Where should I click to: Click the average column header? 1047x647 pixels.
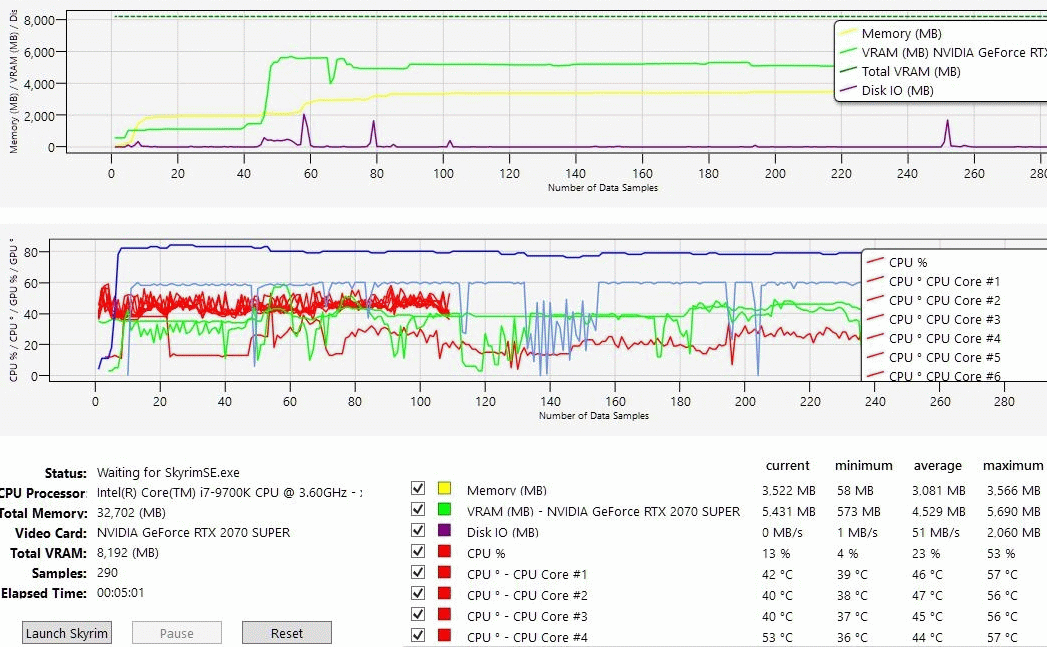937,465
